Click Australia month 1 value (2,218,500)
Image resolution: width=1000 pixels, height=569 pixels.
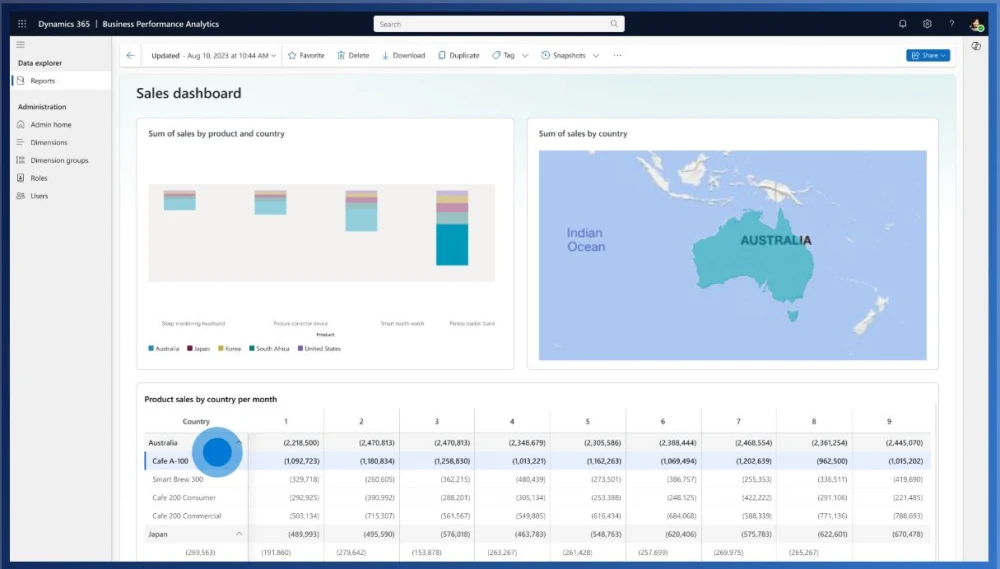[301, 442]
